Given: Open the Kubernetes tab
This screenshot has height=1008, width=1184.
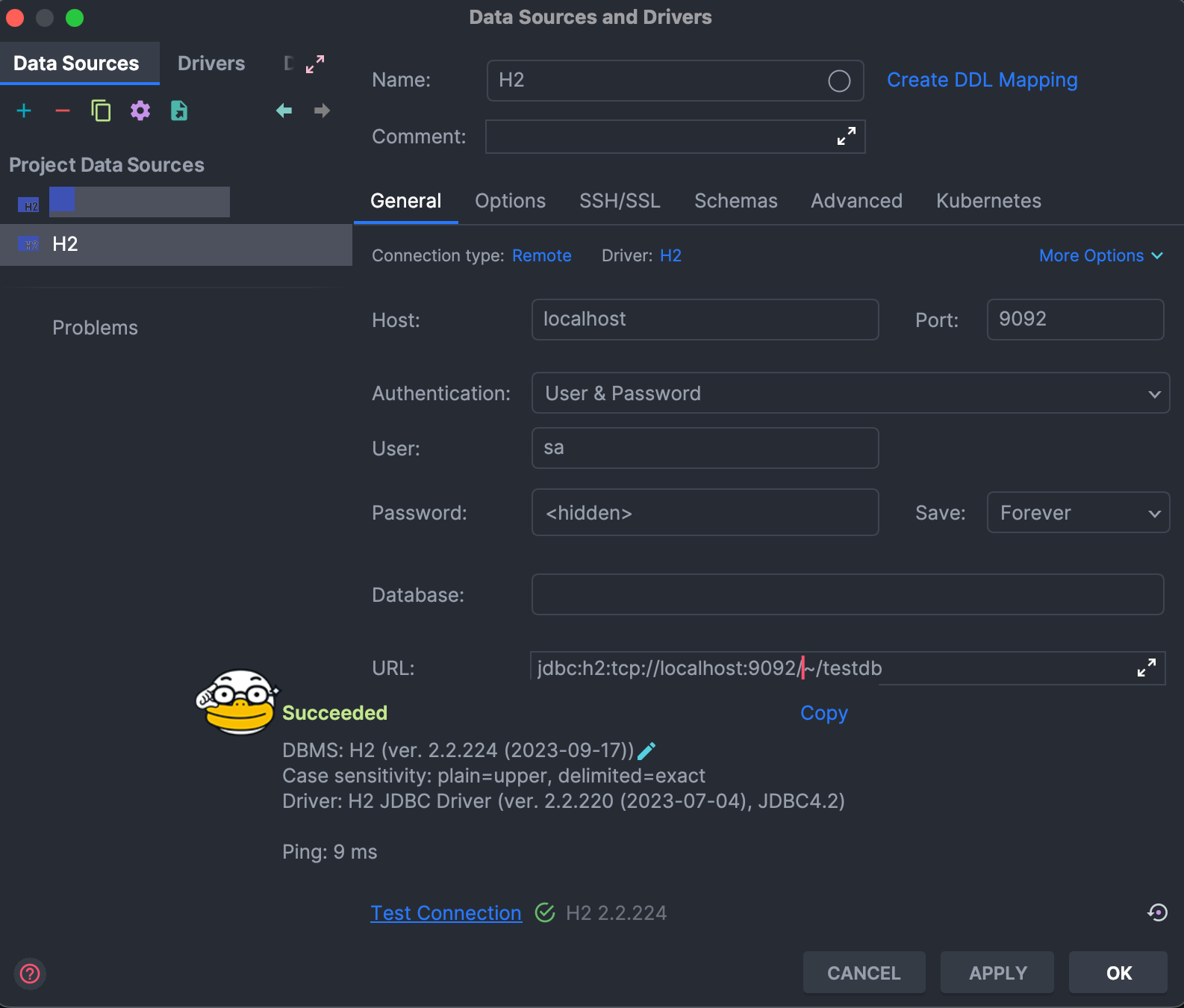Looking at the screenshot, I should (988, 201).
